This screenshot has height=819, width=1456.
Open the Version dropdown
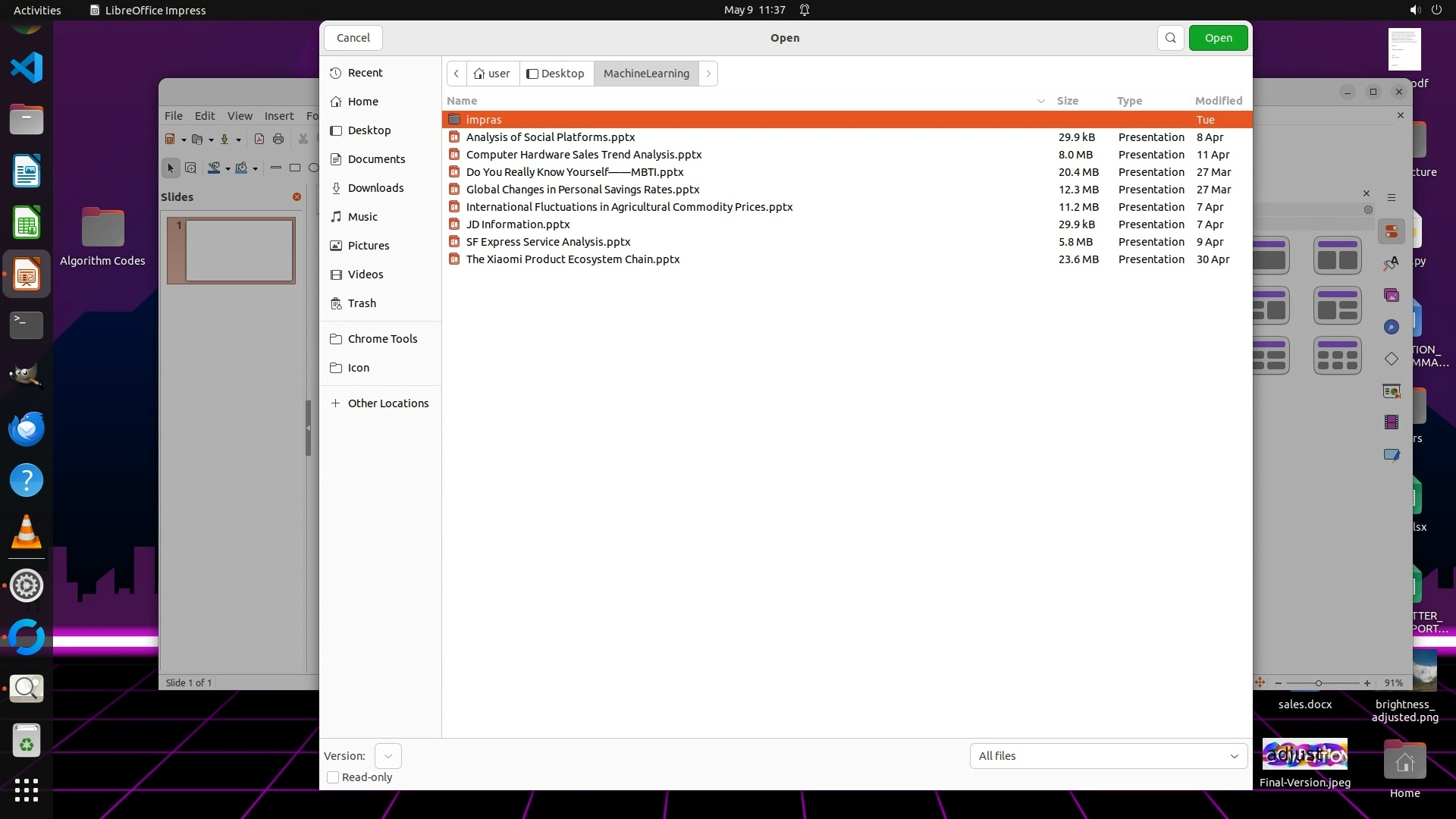388,756
